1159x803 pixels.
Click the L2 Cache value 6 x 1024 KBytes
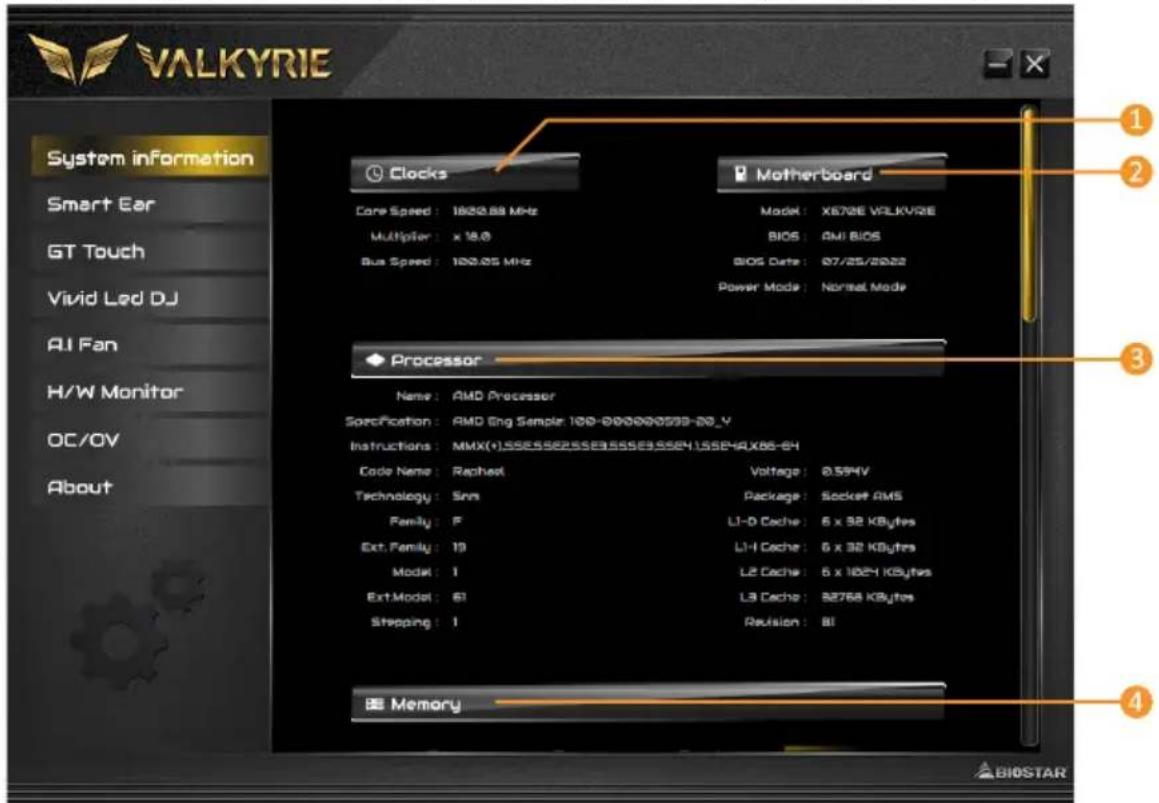click(x=876, y=572)
